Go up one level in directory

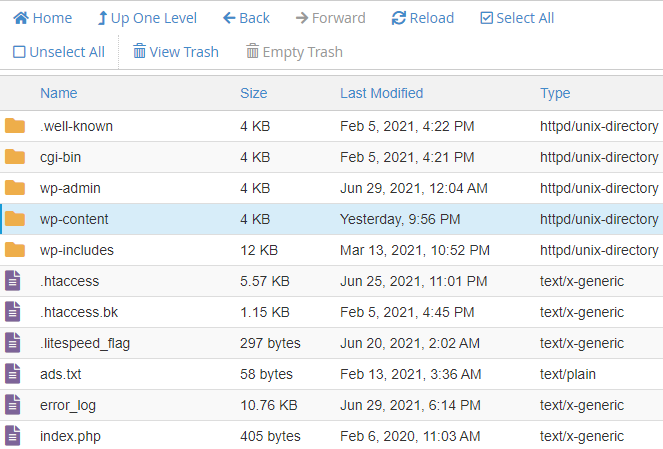coord(147,18)
